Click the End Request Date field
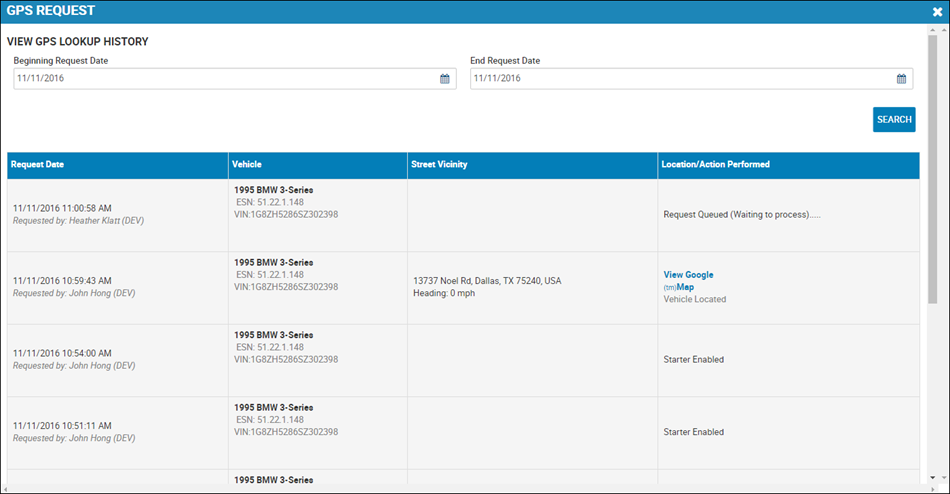Viewport: 950px width, 494px height. [x=691, y=79]
